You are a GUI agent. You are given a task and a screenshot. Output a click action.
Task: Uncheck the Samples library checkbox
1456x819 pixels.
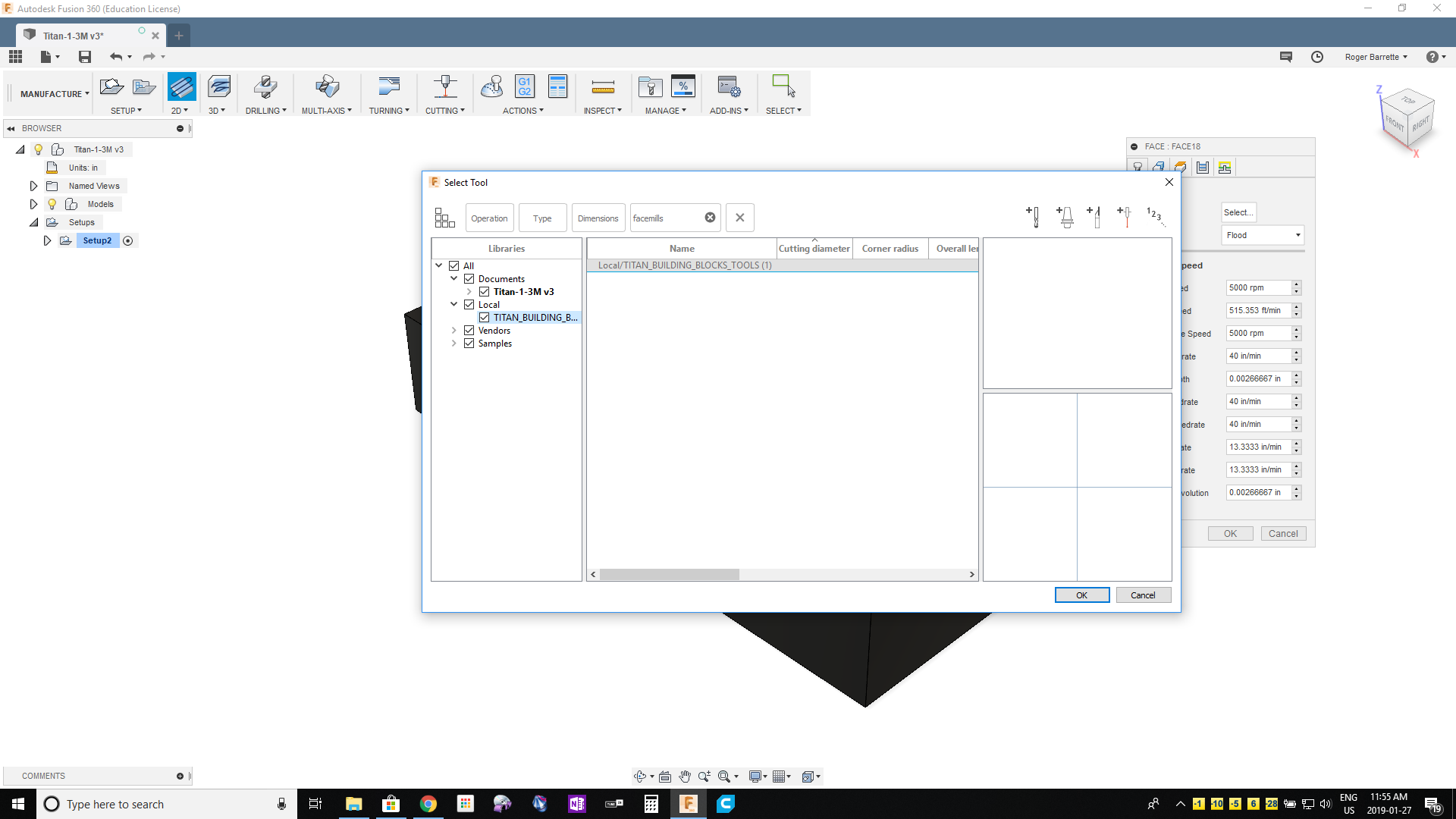469,344
